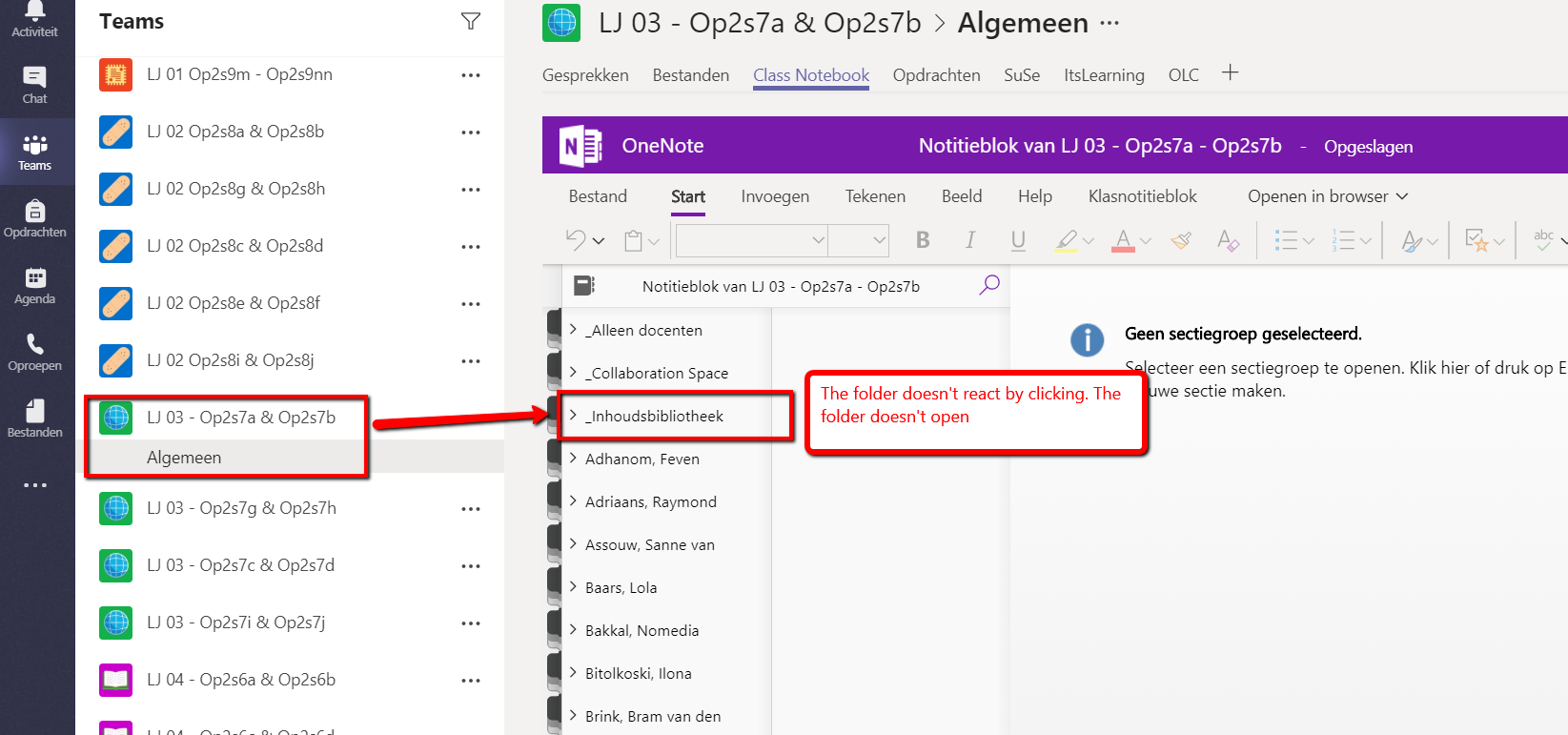Apply text highlight color

(1067, 240)
